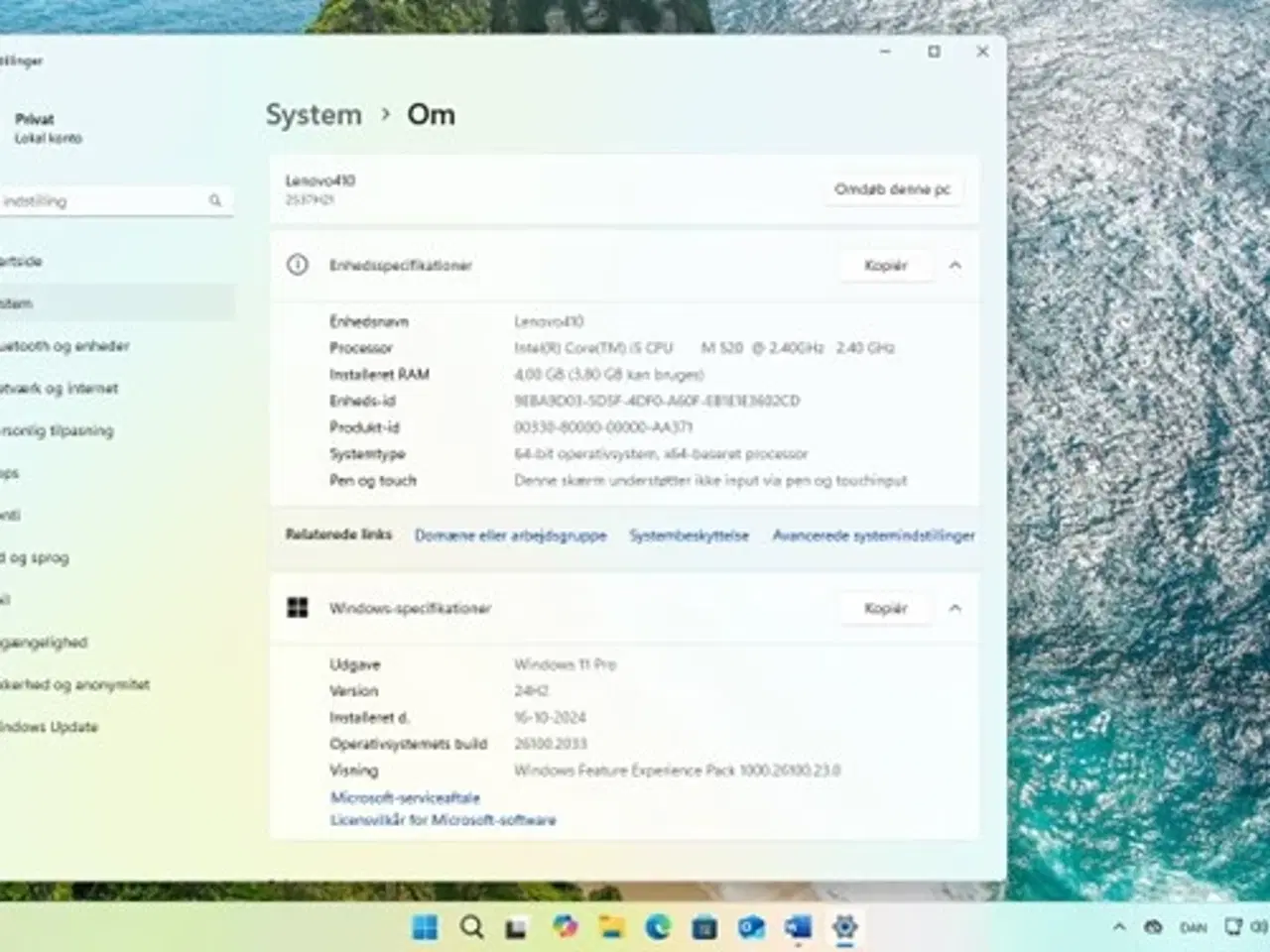
Task: Open Konti in the sidebar
Action: 117,515
